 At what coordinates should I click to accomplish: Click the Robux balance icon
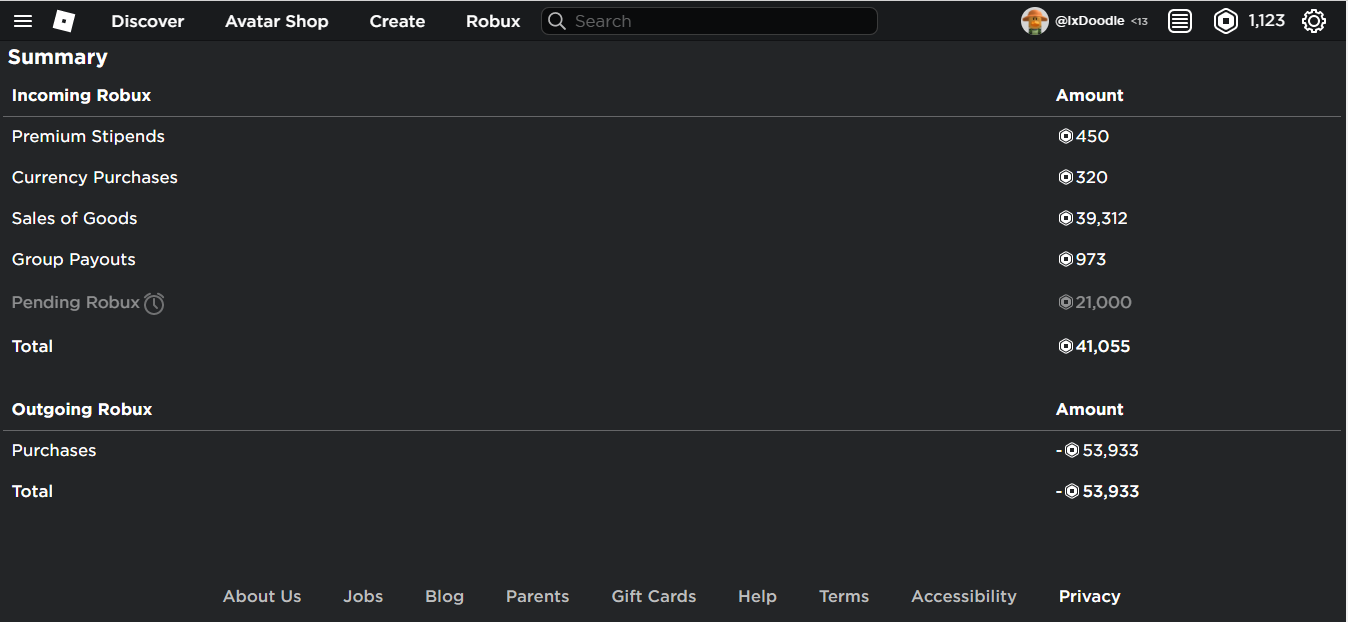click(x=1226, y=21)
